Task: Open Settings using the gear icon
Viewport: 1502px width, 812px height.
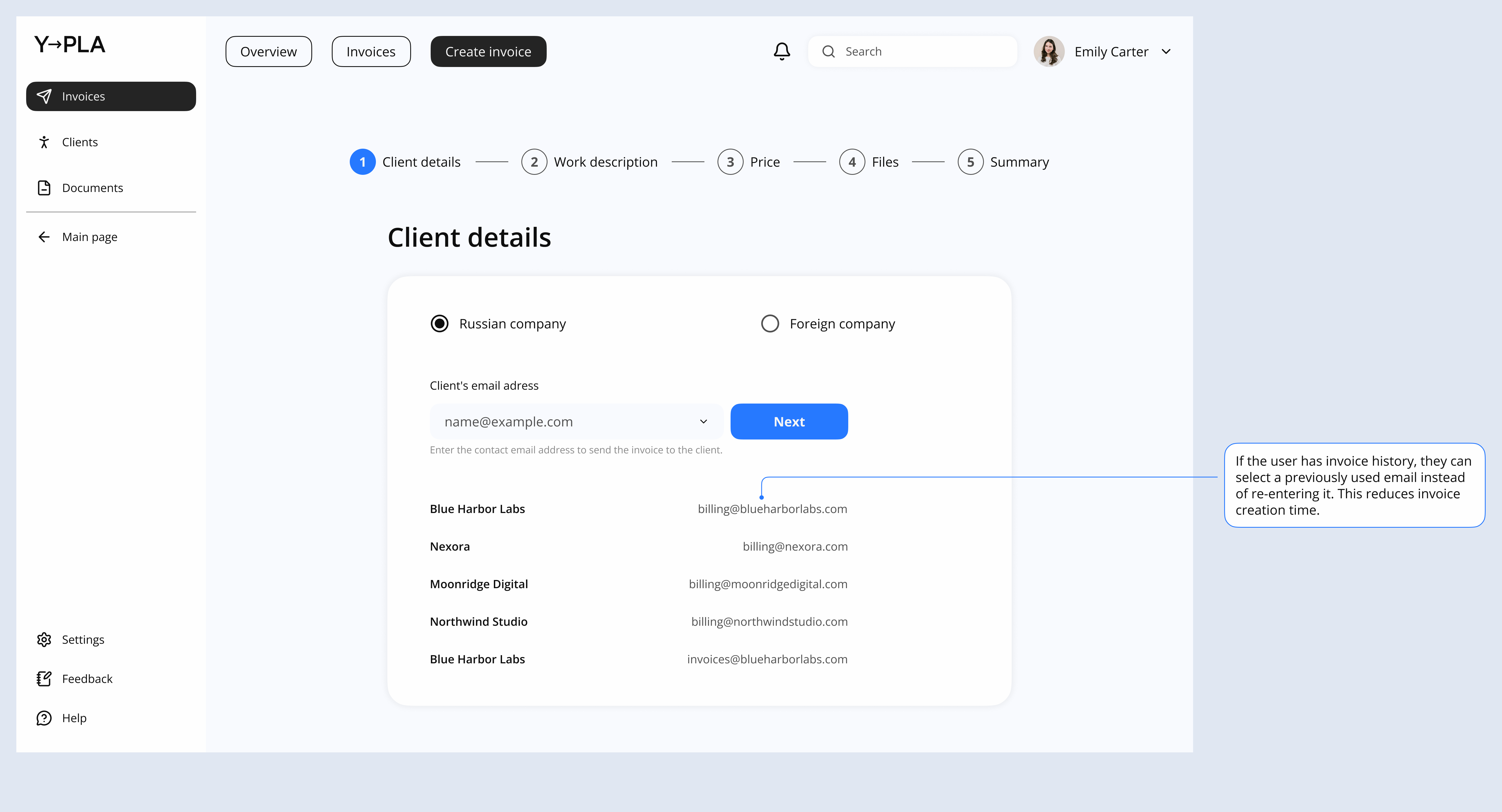Action: pyautogui.click(x=44, y=639)
